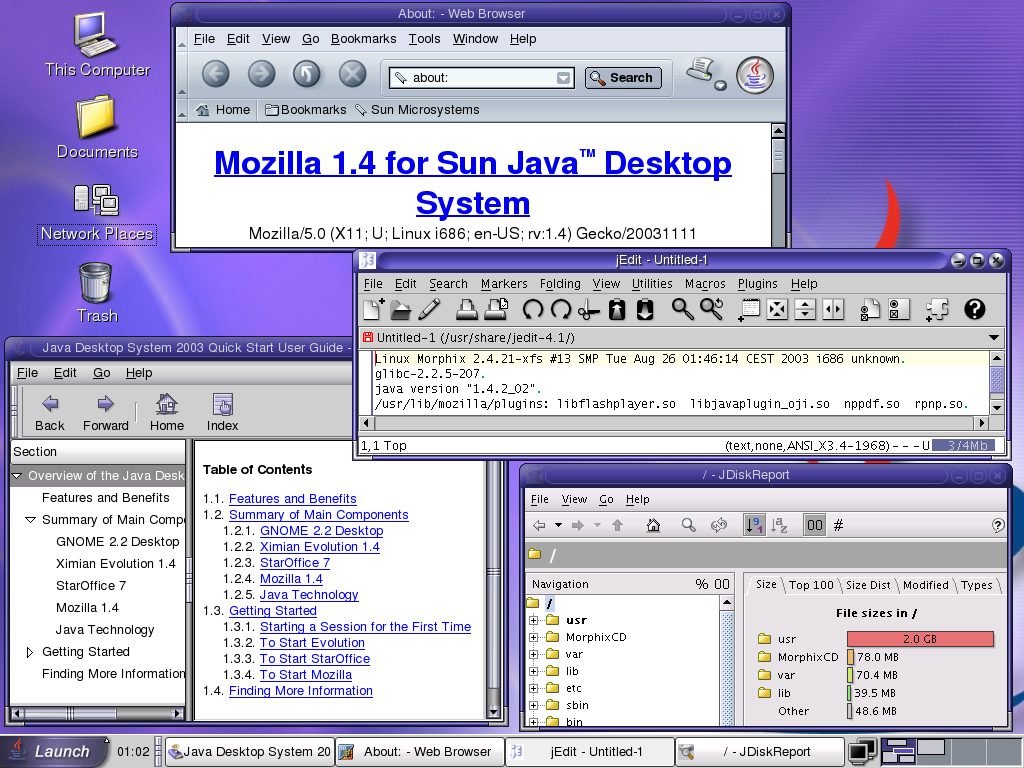Toggle alphabetical sorting in JDiskReport
Screen dimensions: 1024x768
click(779, 525)
